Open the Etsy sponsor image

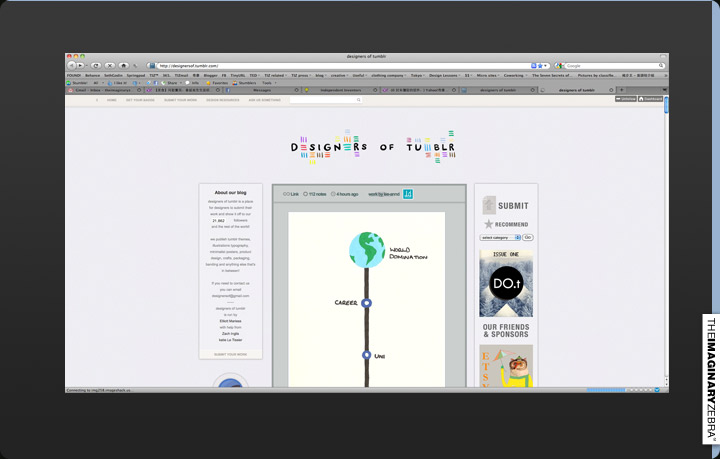pyautogui.click(x=506, y=366)
